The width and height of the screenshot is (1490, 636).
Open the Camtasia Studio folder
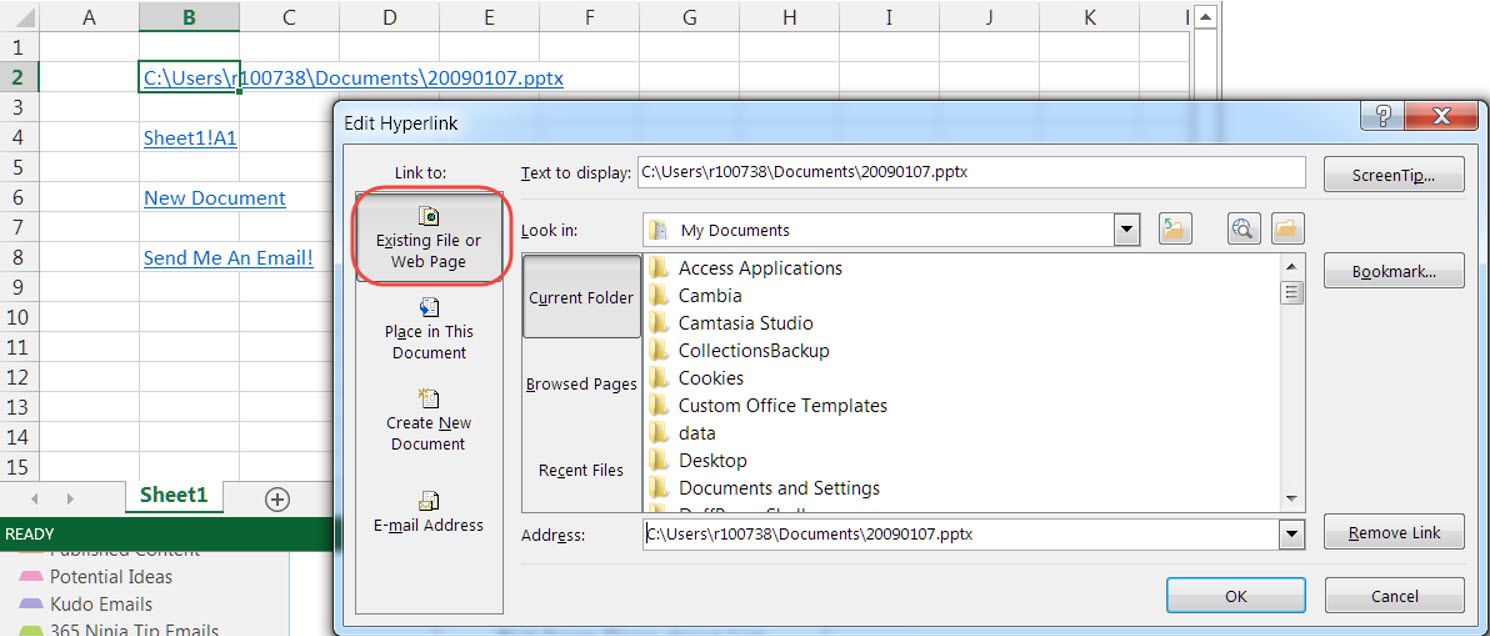pyautogui.click(x=745, y=323)
